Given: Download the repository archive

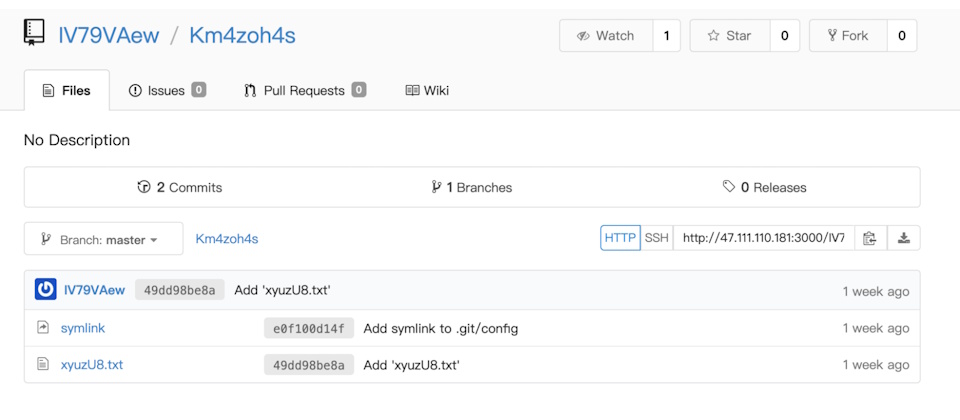Looking at the screenshot, I should [904, 238].
